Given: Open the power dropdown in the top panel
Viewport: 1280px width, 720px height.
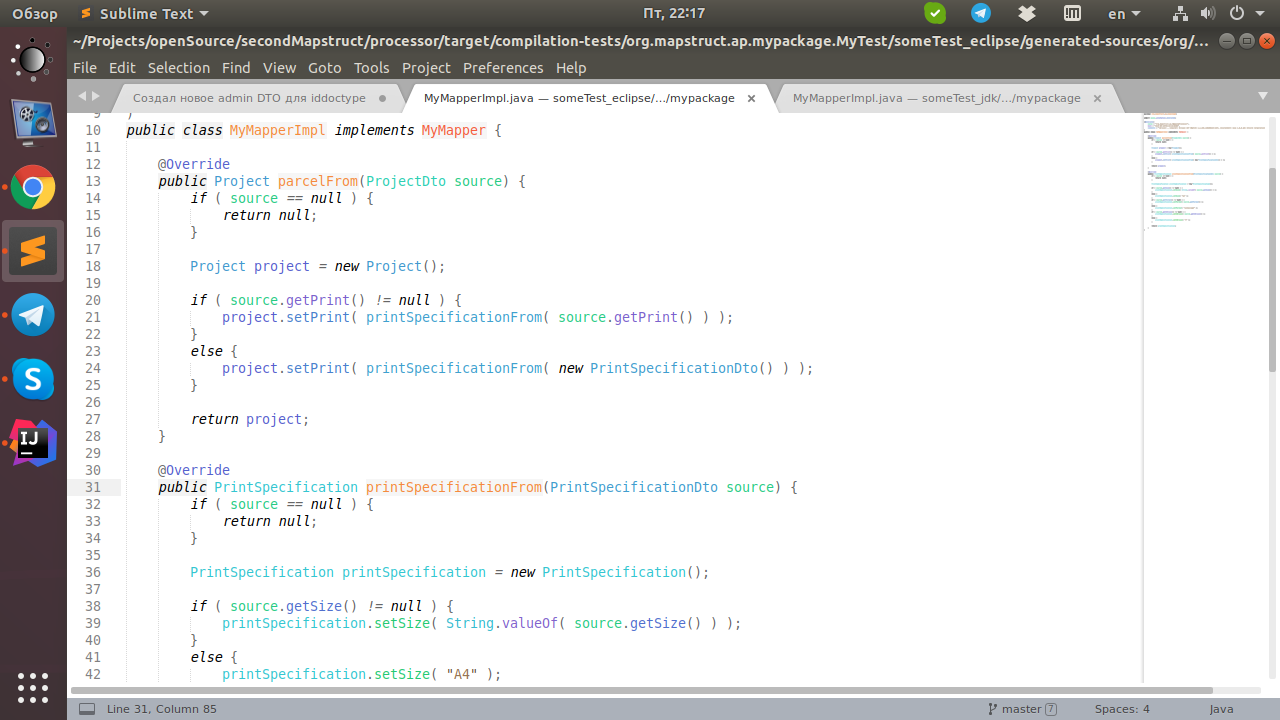Looking at the screenshot, I should tap(1240, 14).
